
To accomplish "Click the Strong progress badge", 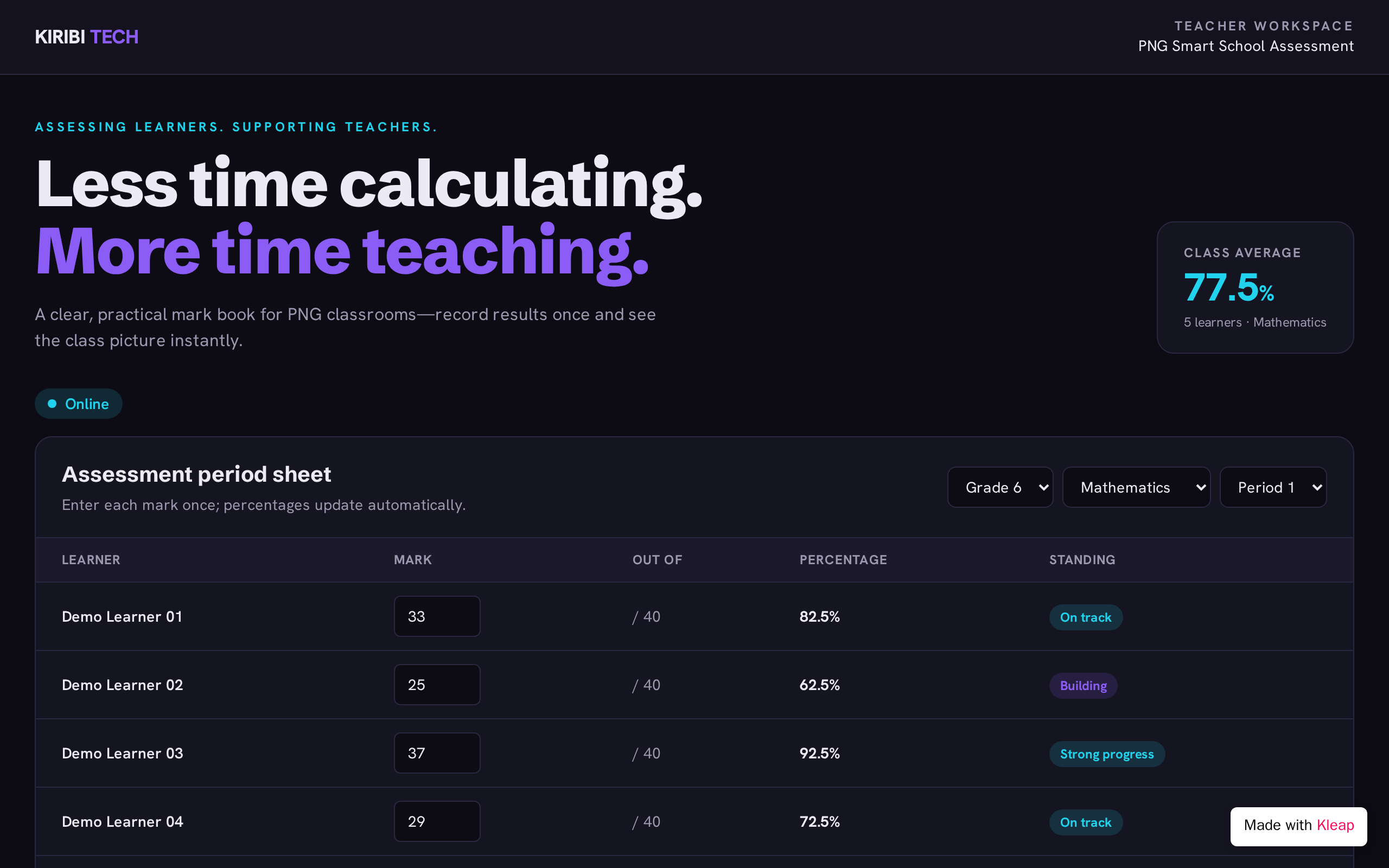I will (1107, 754).
